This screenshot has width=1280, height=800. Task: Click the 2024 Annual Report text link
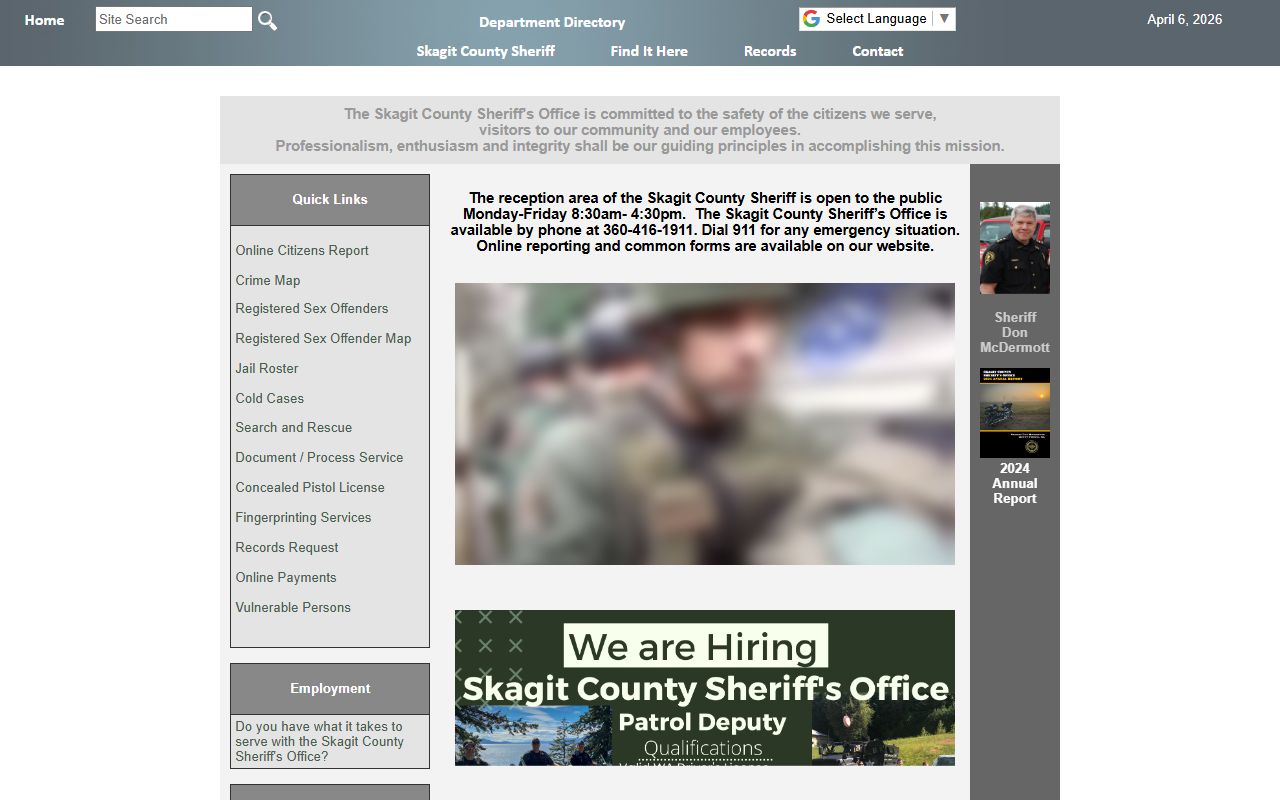(x=1015, y=483)
